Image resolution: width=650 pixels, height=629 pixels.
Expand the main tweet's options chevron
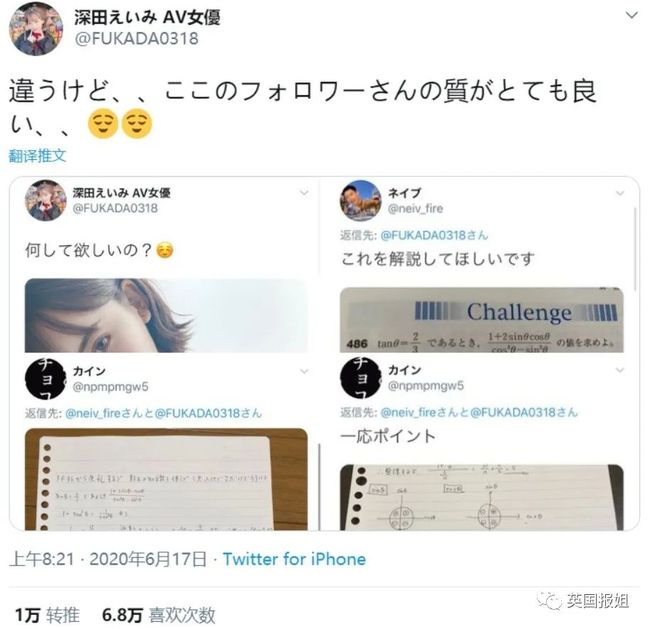click(631, 16)
